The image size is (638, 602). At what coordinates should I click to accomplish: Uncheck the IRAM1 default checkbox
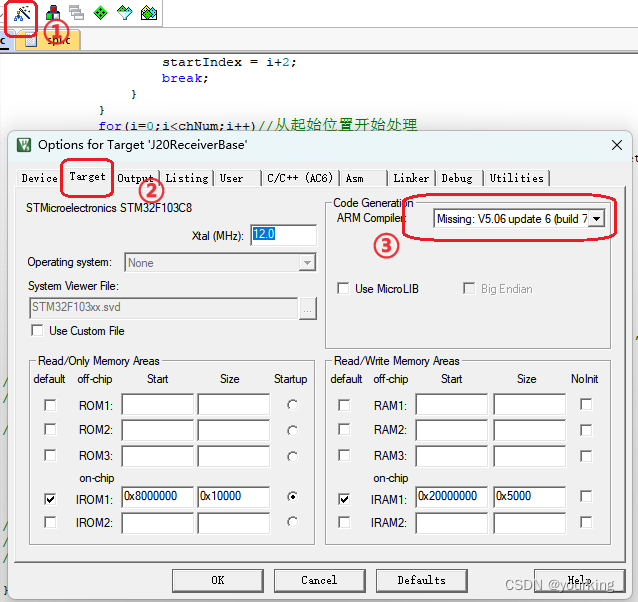pyautogui.click(x=344, y=499)
